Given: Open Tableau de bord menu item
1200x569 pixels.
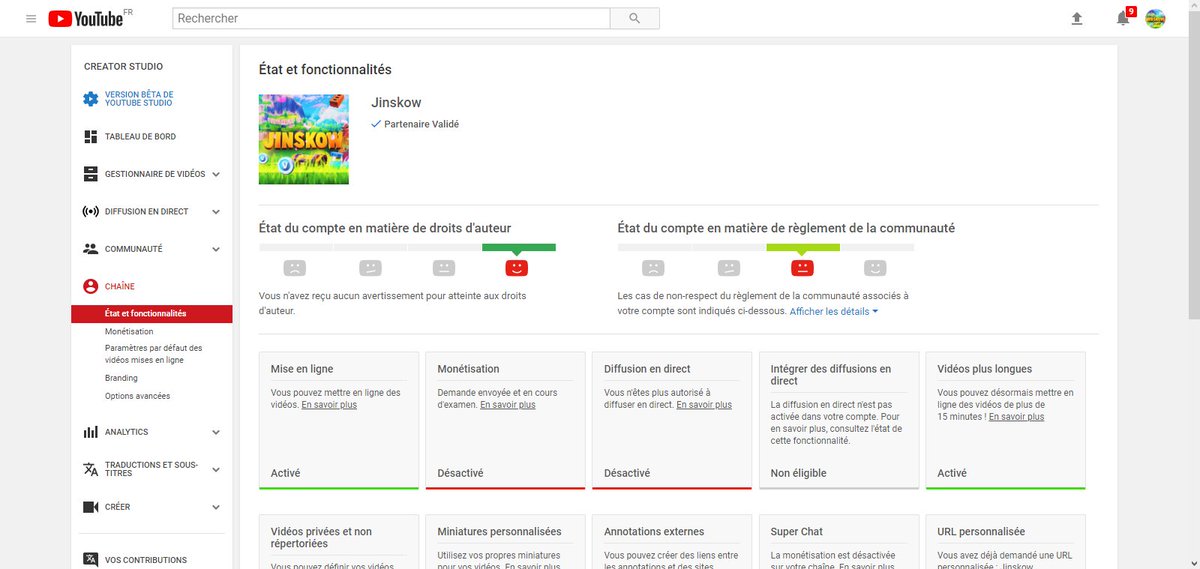Looking at the screenshot, I should point(140,136).
